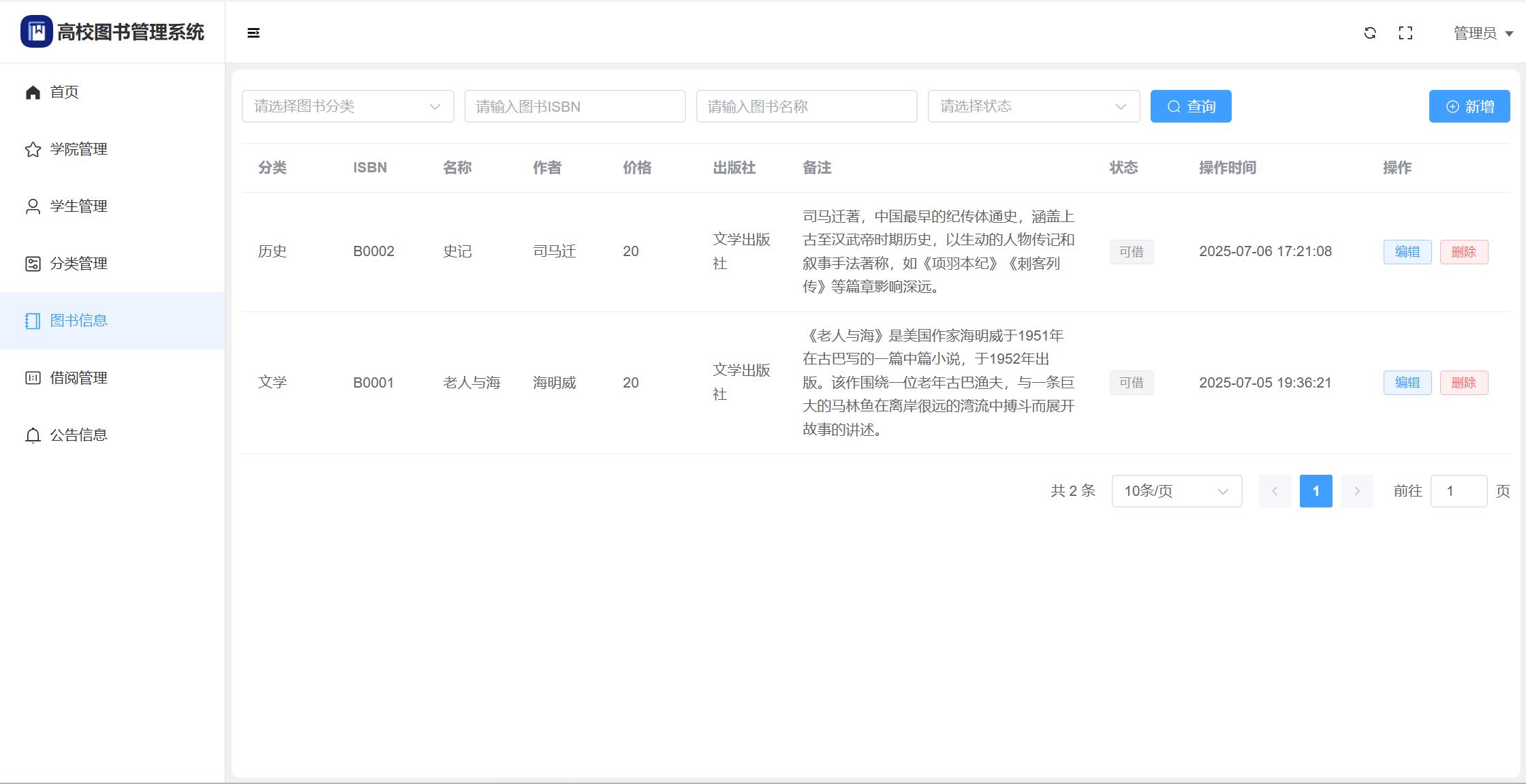Open 公告信息 bell icon menu

(x=33, y=435)
